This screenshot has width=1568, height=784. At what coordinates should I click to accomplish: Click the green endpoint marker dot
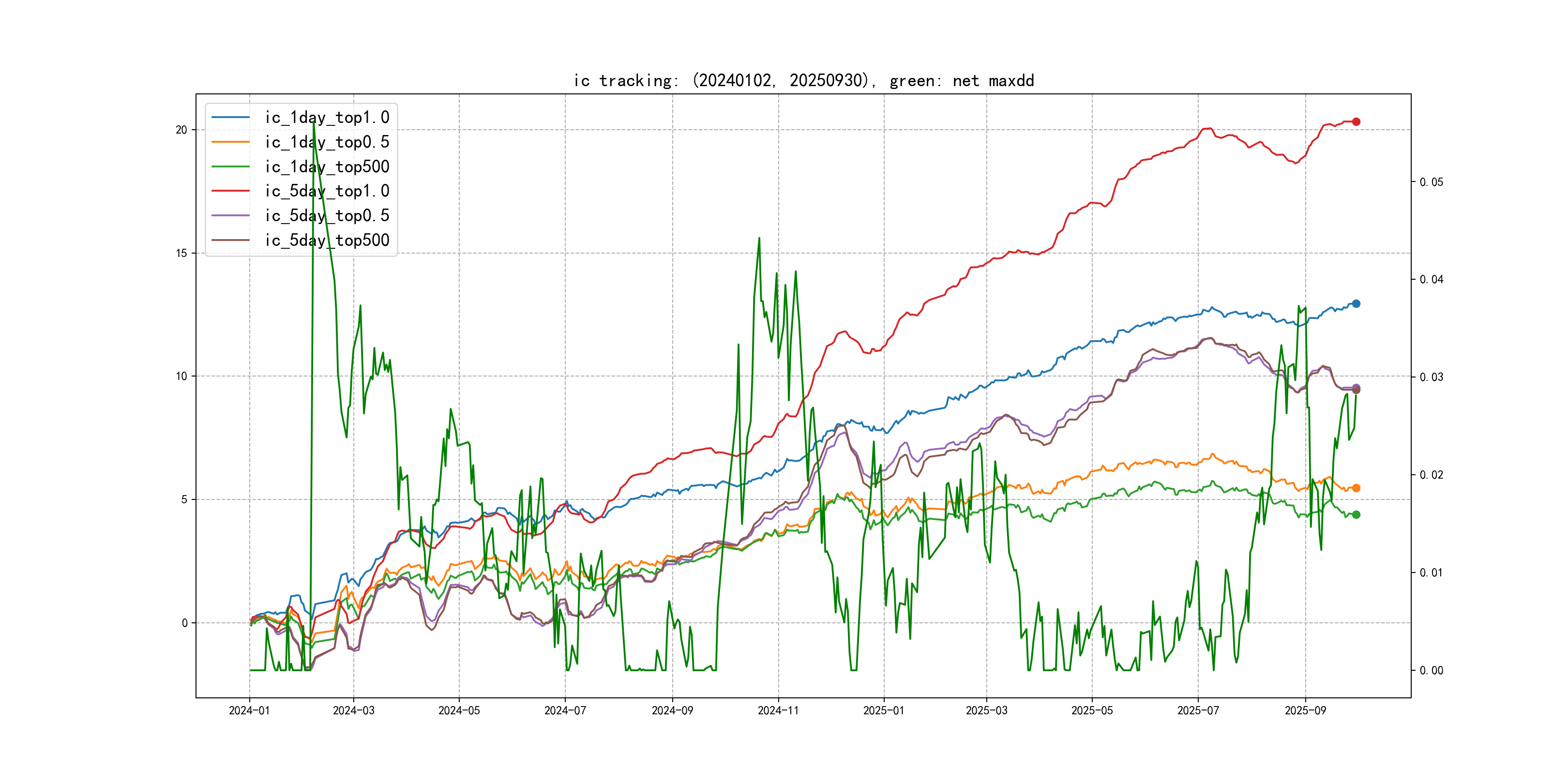[1356, 515]
